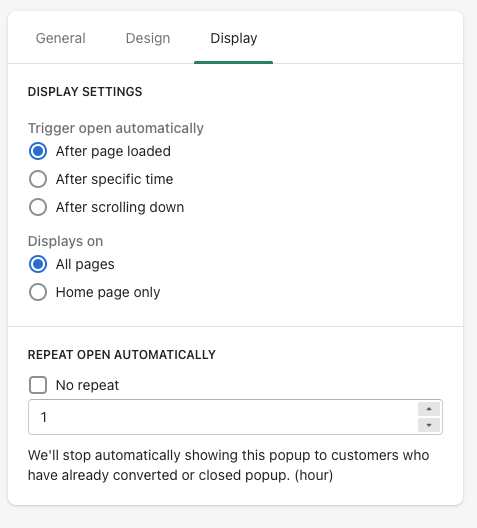Image resolution: width=477 pixels, height=528 pixels.
Task: Click the 'Trigger open automatically' field label
Action: tap(115, 128)
